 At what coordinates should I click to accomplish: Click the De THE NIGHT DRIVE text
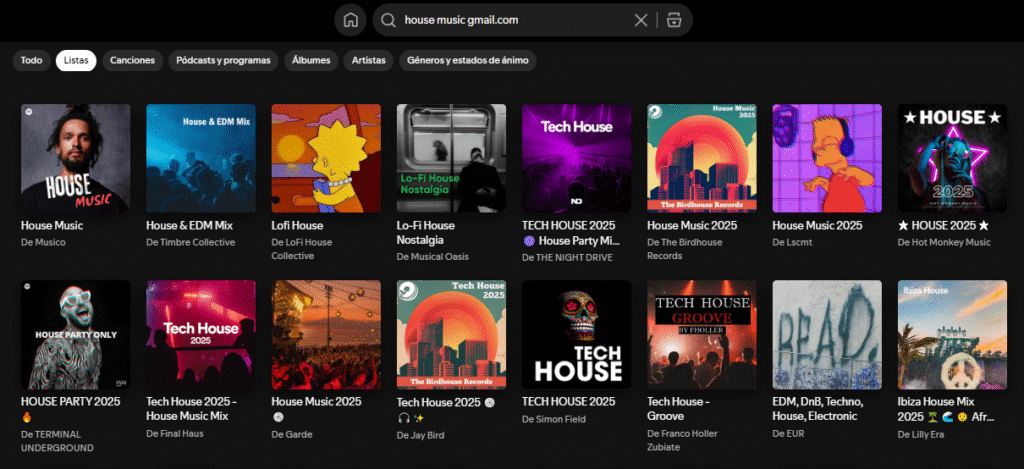click(568, 257)
